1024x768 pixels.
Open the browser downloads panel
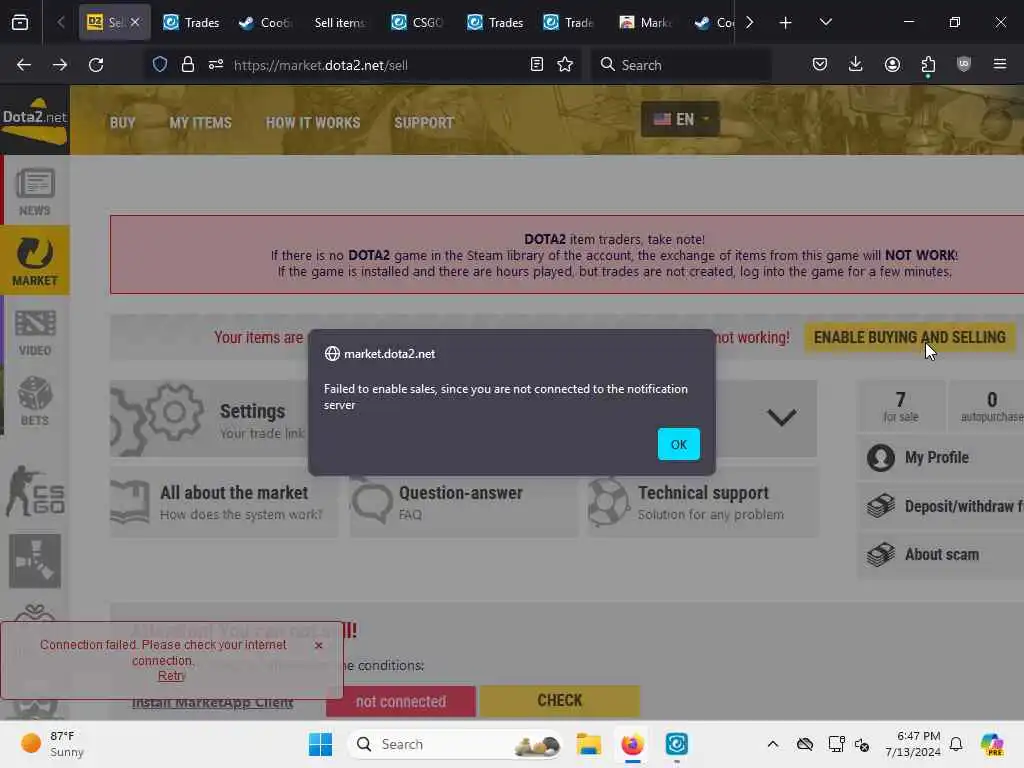[x=856, y=64]
